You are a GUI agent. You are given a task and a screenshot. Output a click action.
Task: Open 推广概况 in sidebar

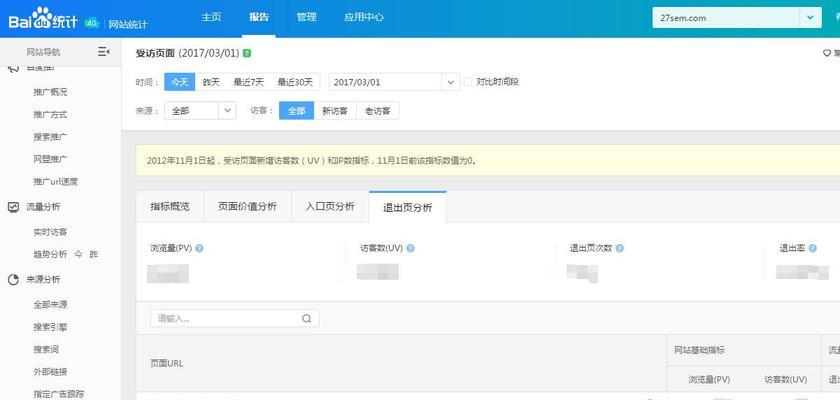click(x=50, y=92)
